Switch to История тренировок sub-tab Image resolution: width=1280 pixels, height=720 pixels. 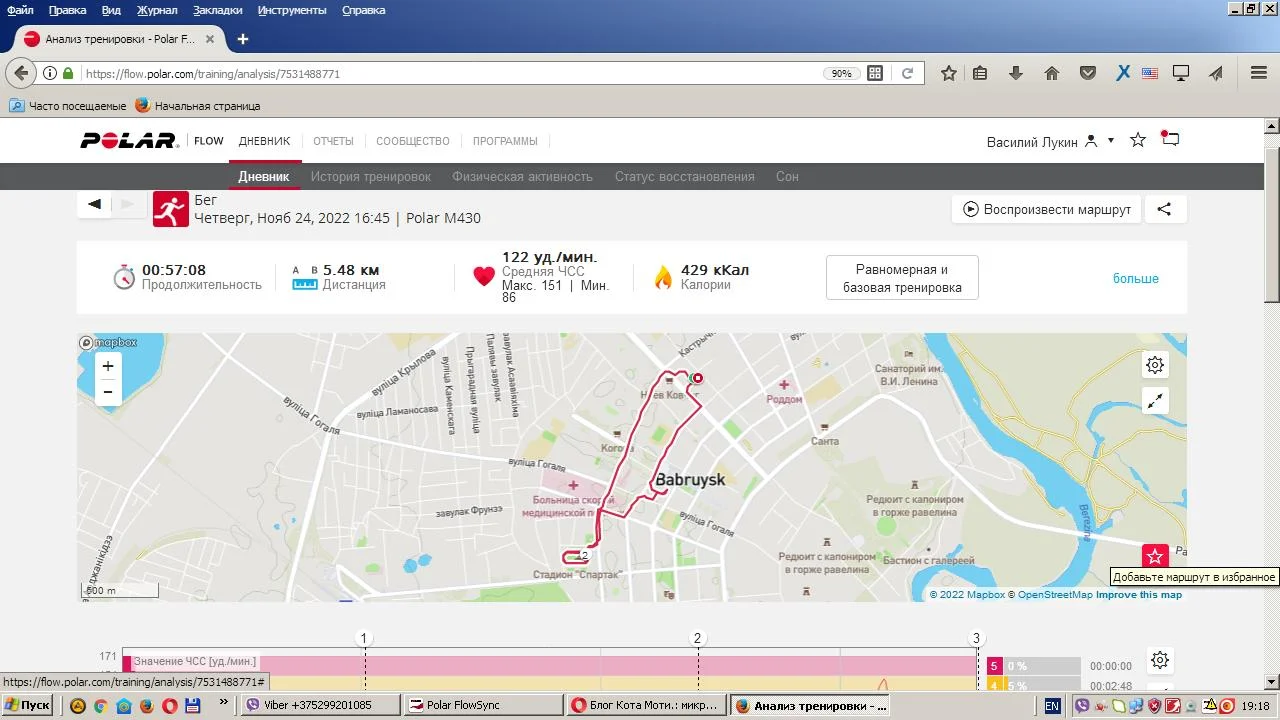point(371,177)
